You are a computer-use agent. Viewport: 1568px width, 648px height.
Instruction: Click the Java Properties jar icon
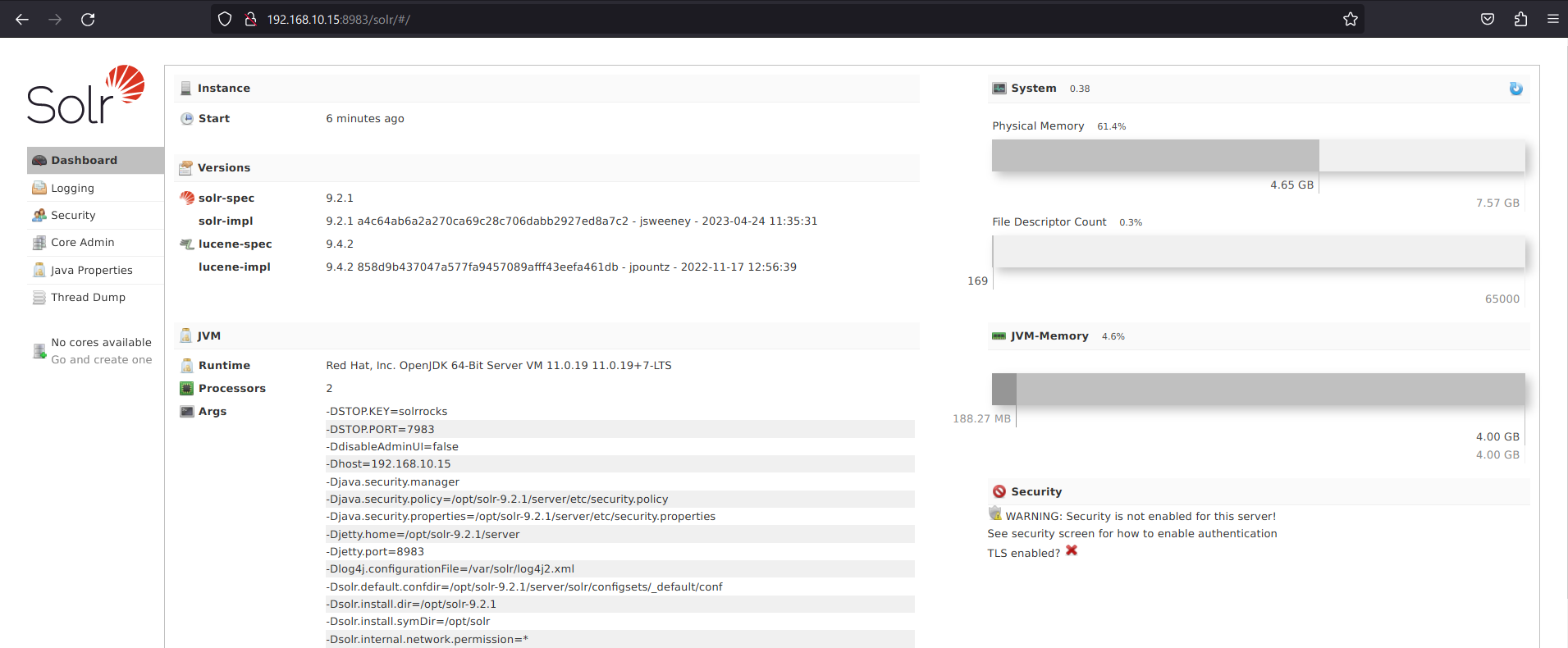(39, 270)
